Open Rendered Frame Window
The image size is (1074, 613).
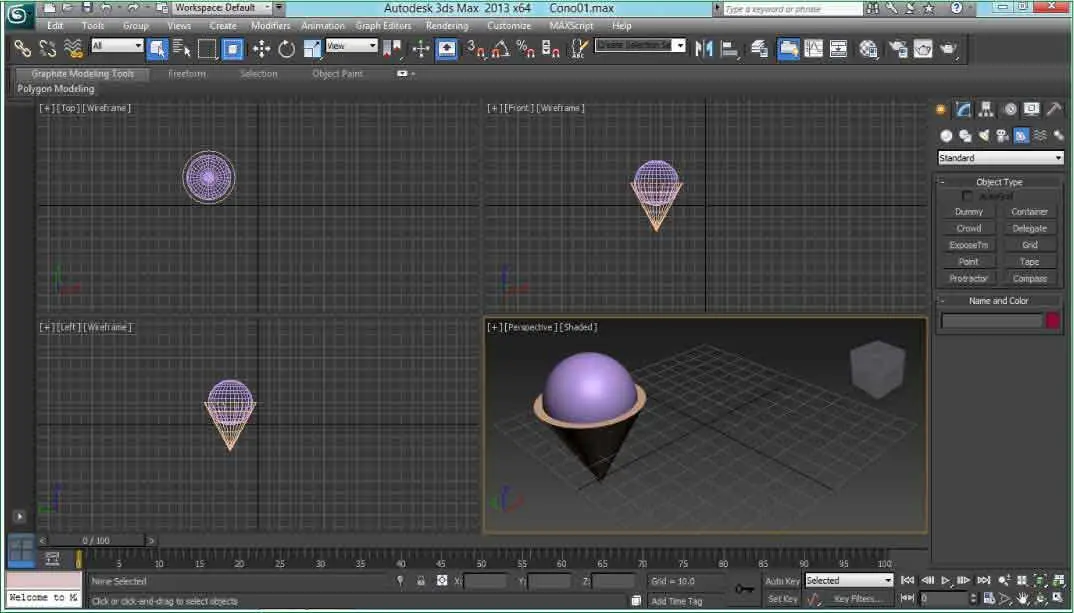[923, 49]
